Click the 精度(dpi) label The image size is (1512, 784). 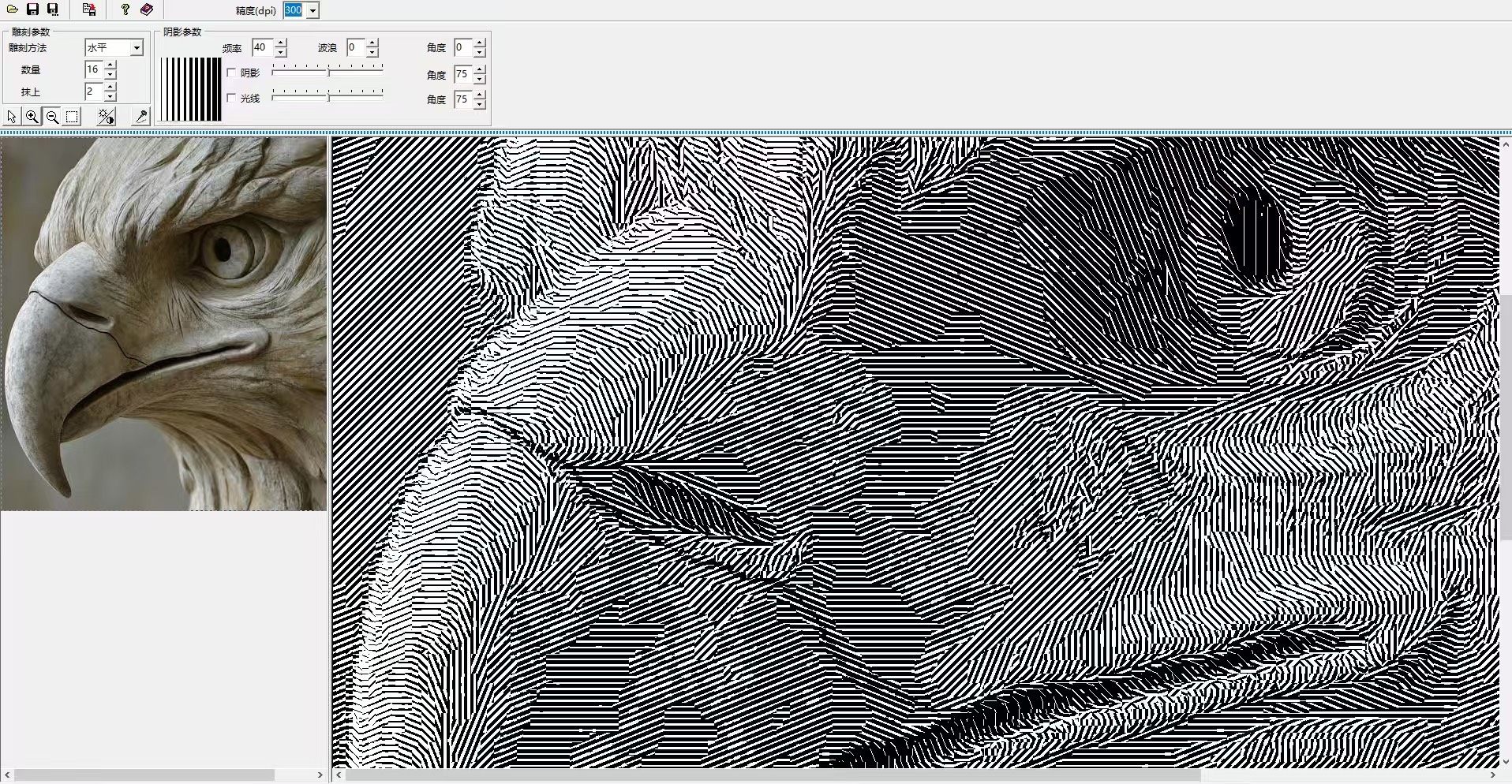point(256,10)
